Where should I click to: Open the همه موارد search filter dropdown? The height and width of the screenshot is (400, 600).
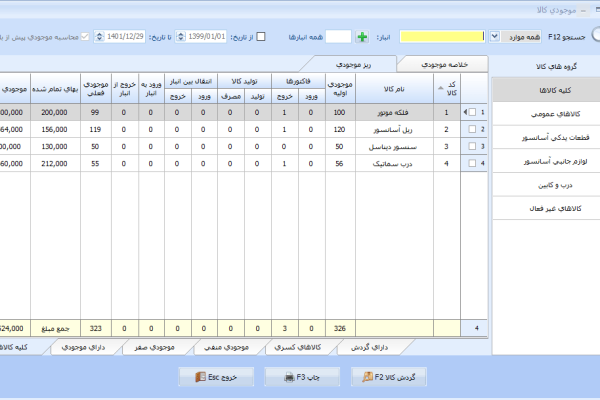[x=494, y=37]
